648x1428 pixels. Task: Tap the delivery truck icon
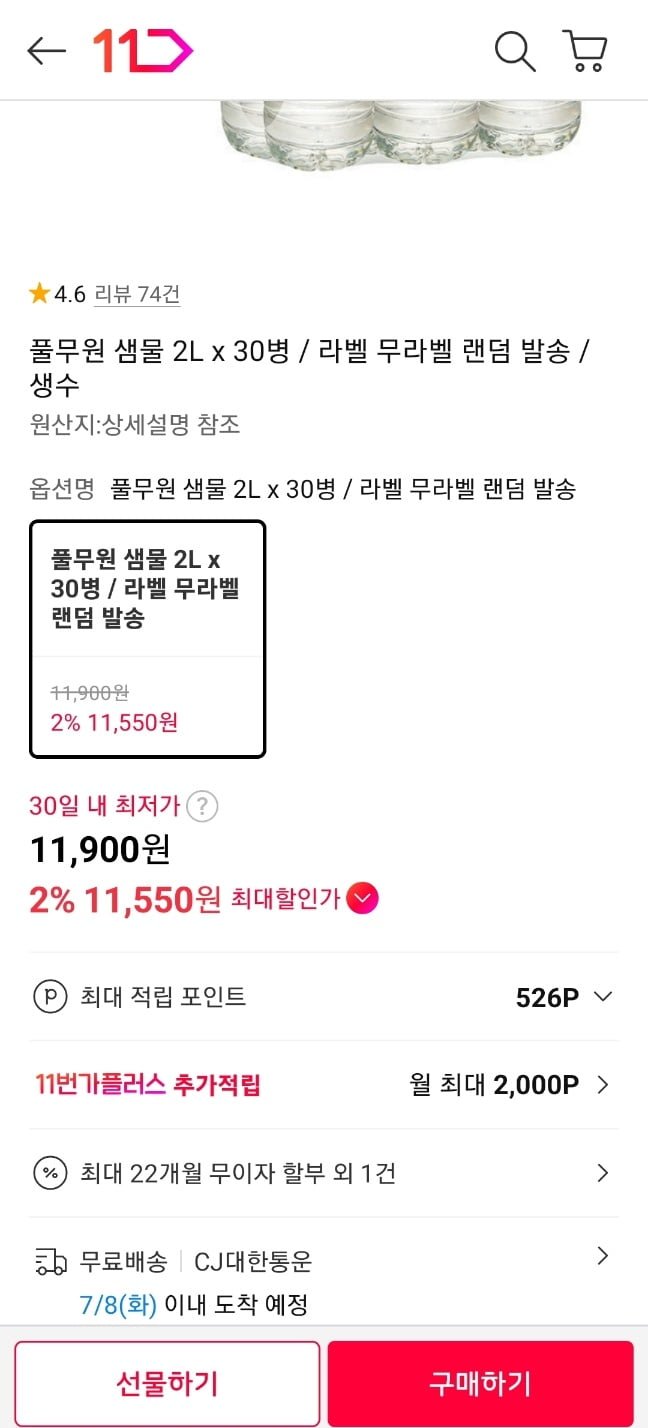point(50,1262)
